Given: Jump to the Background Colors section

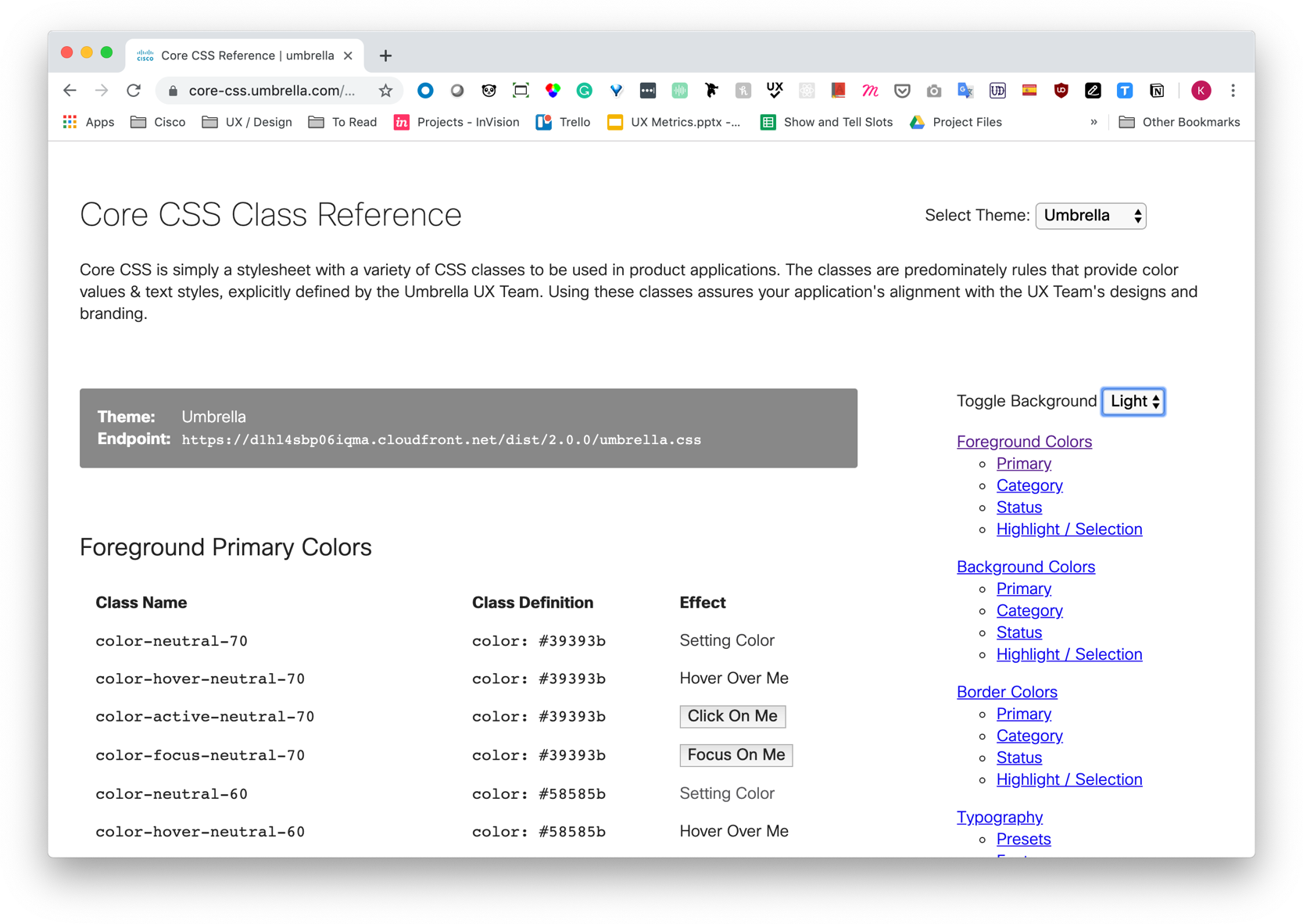Looking at the screenshot, I should [1026, 567].
